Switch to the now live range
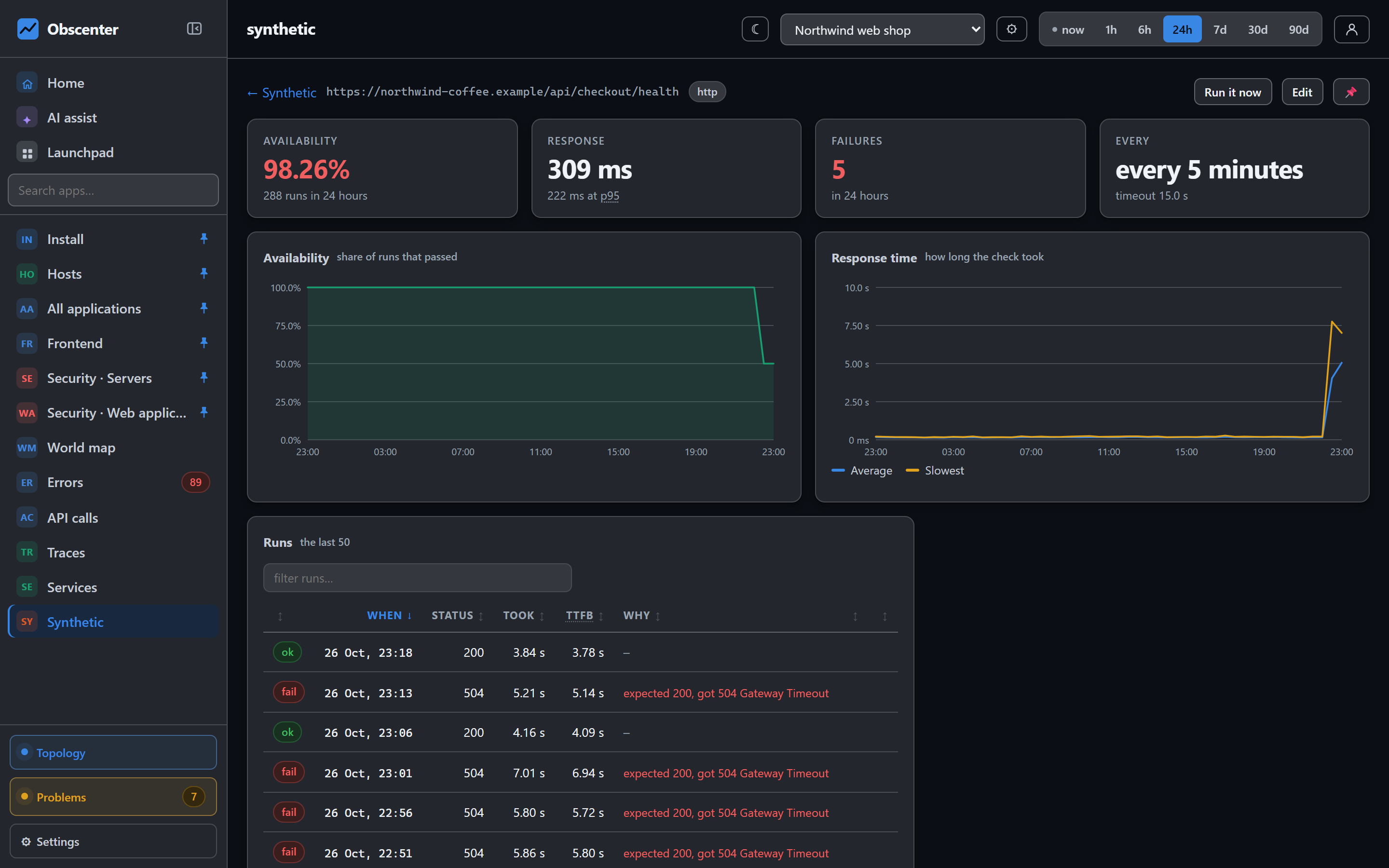The image size is (1389, 868). coord(1068,29)
